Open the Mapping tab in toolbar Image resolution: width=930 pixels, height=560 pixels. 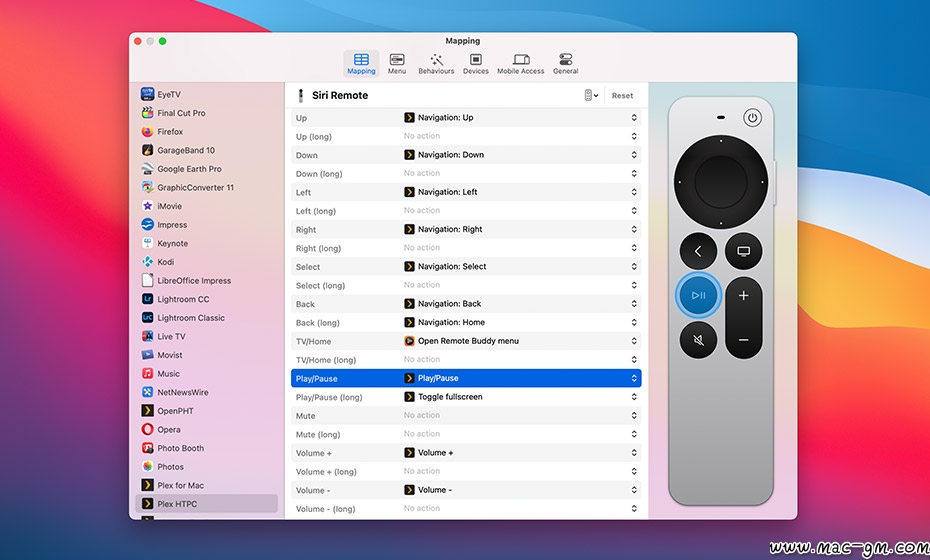[x=361, y=64]
